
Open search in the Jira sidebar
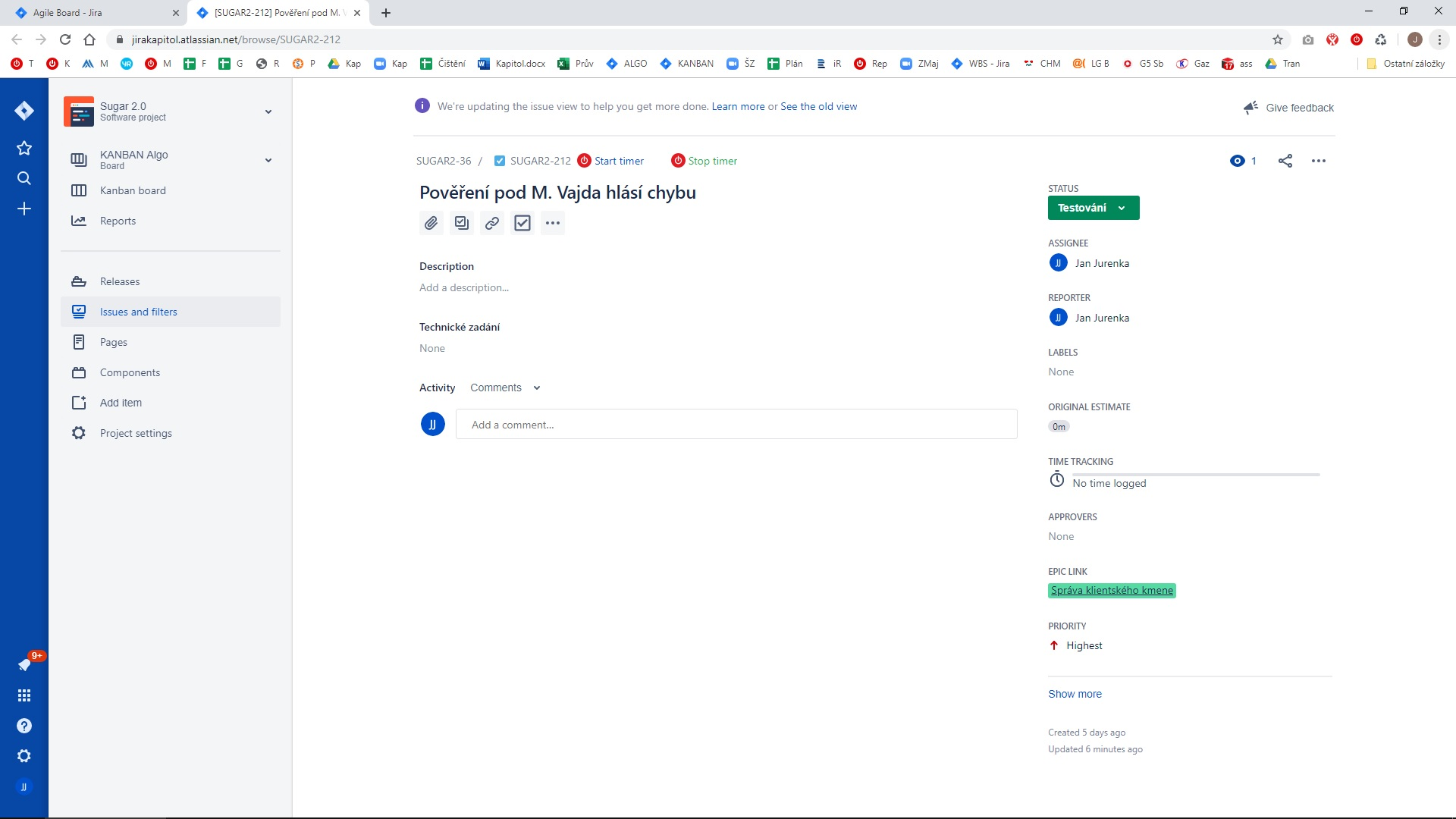click(x=24, y=178)
